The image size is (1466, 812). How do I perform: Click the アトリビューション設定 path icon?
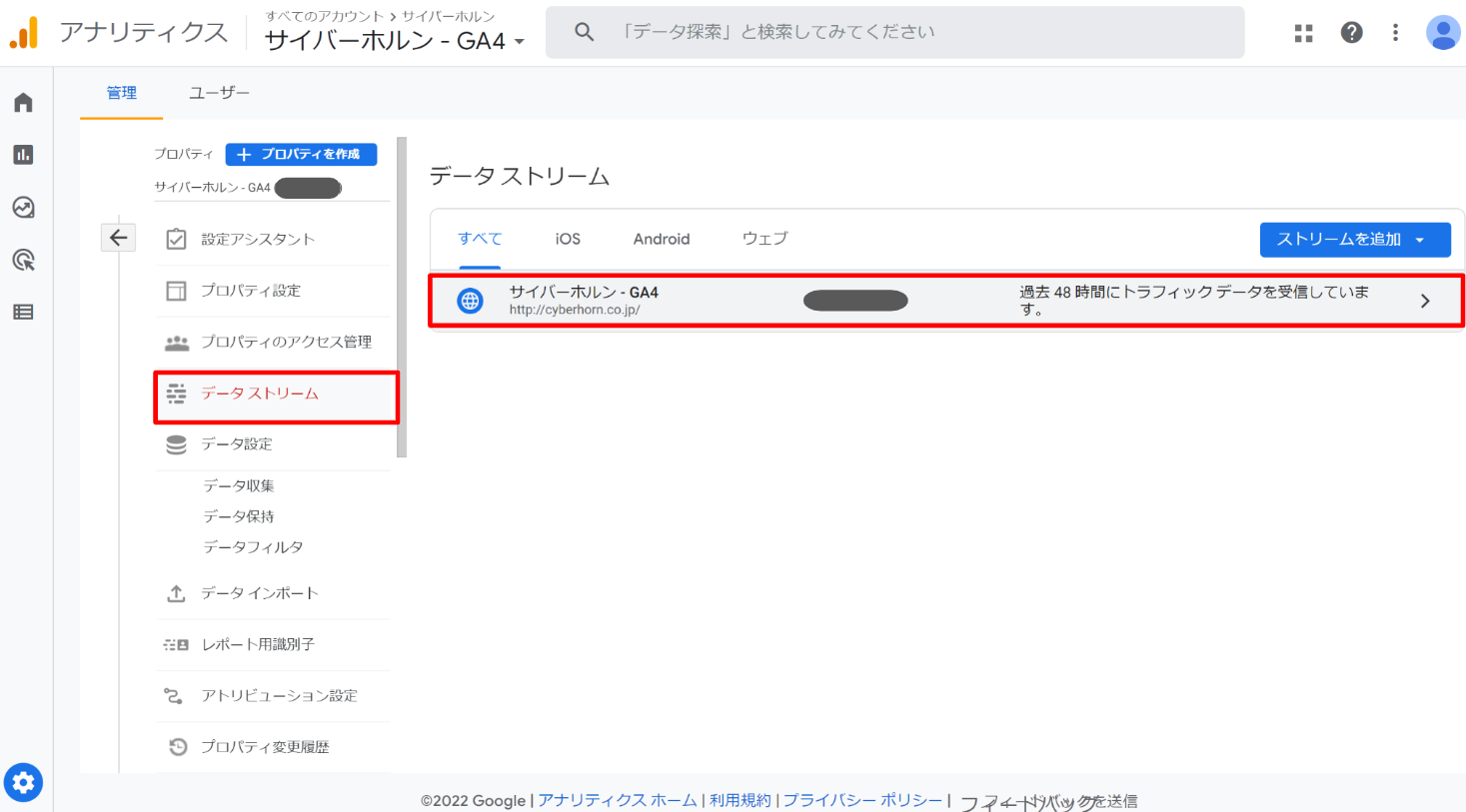tap(173, 696)
